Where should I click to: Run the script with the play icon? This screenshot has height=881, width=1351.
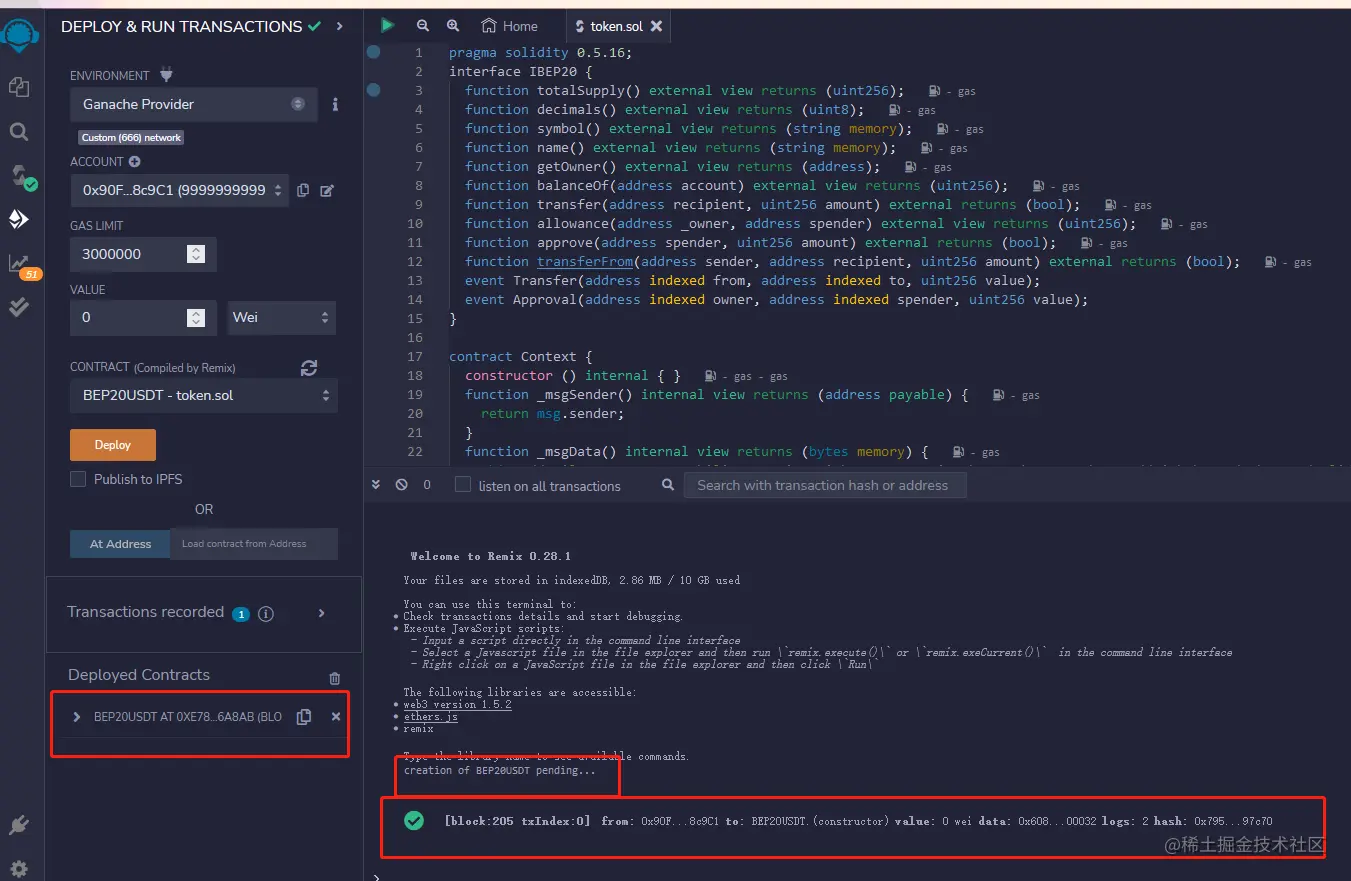point(387,26)
